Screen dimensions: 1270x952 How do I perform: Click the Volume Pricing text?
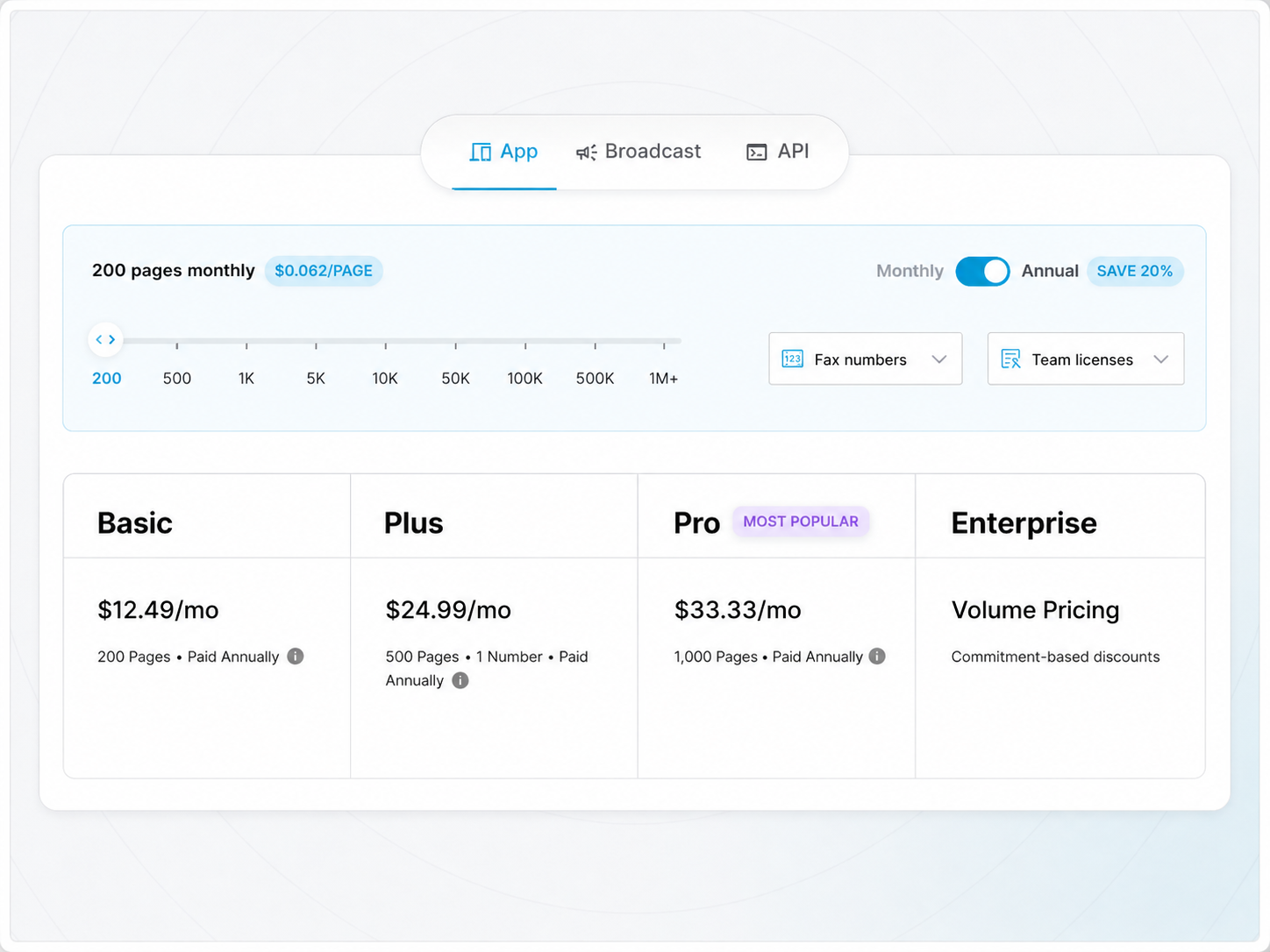1036,610
